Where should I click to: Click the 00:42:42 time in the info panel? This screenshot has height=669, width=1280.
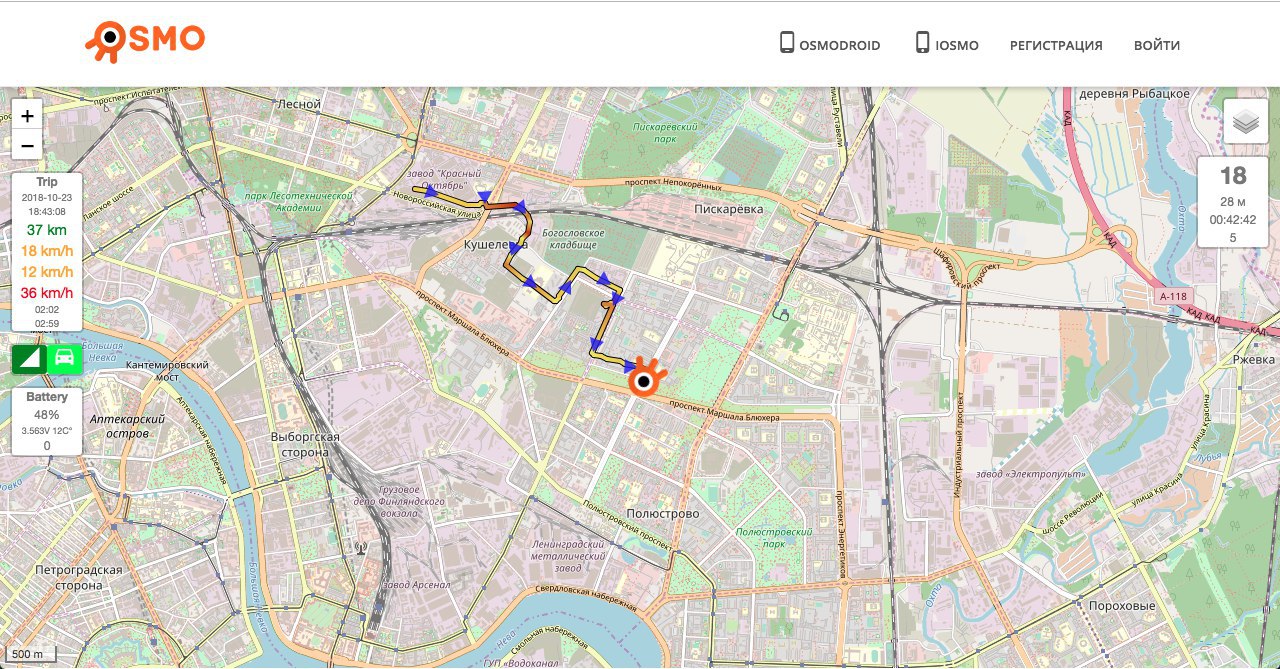click(1233, 219)
